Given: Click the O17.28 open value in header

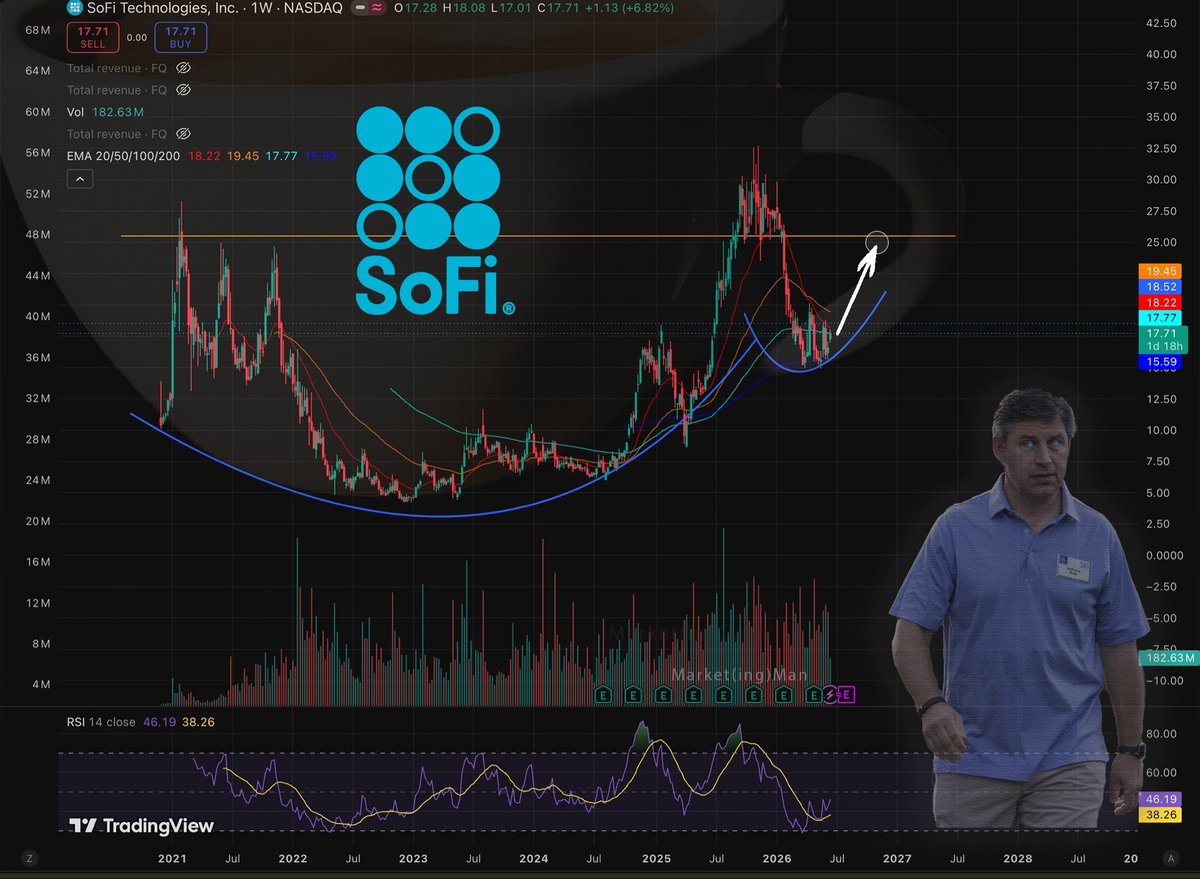Looking at the screenshot, I should pyautogui.click(x=418, y=8).
